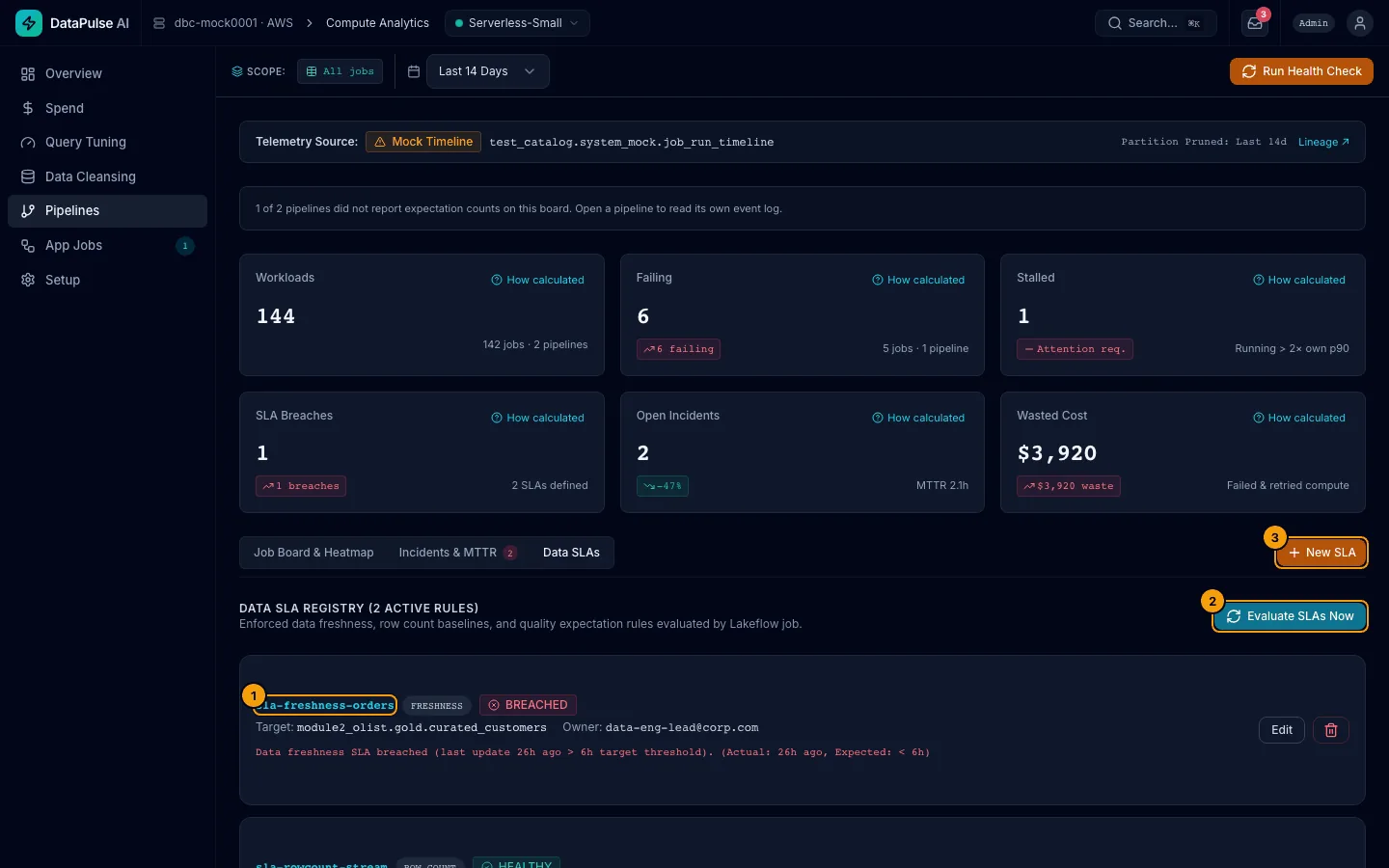The width and height of the screenshot is (1389, 868).
Task: Click the $3,920 waste trend badge
Action: click(x=1069, y=486)
